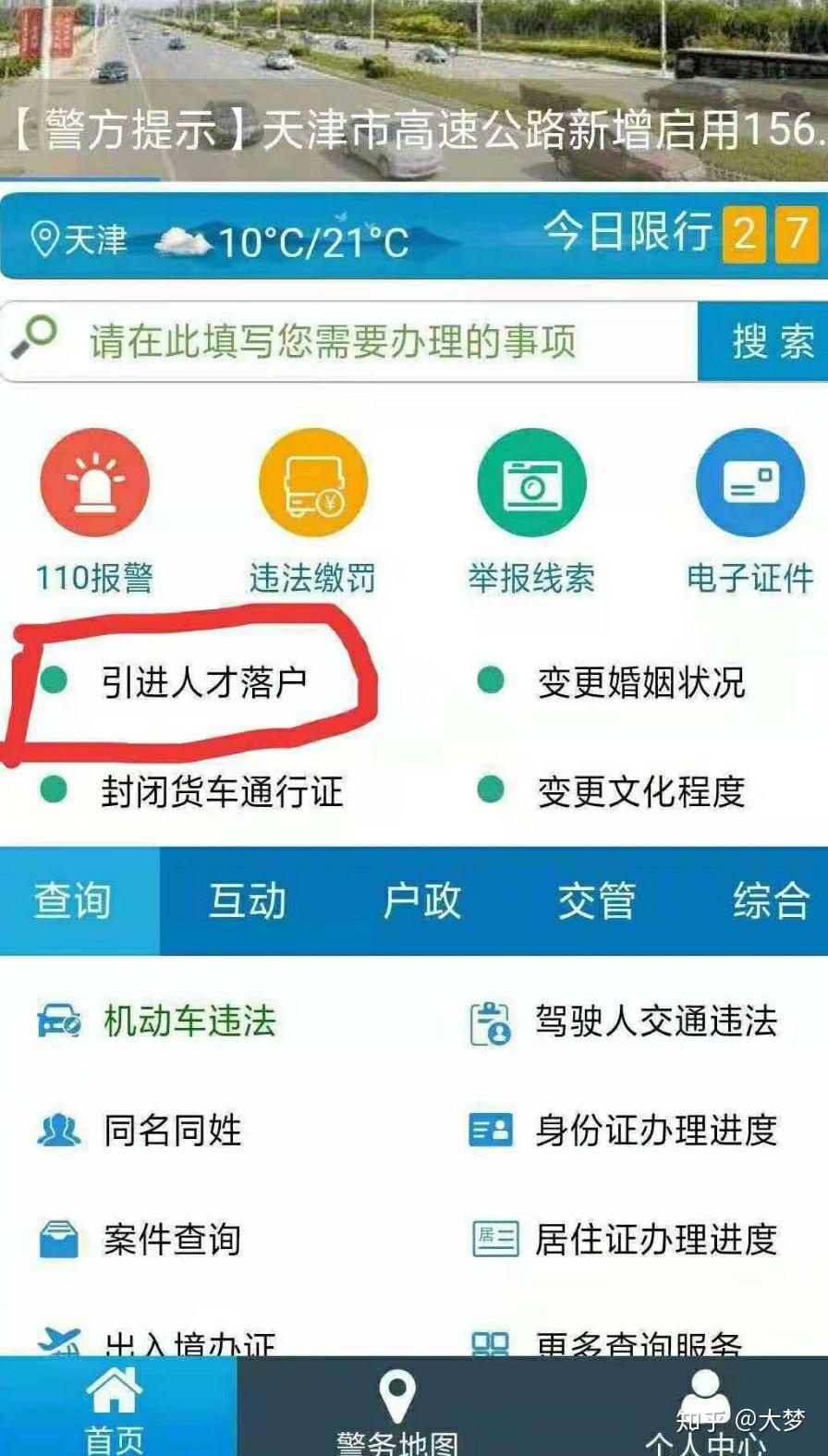Tap the 举报线索 camera icon
828x1456 pixels.
coord(531,483)
